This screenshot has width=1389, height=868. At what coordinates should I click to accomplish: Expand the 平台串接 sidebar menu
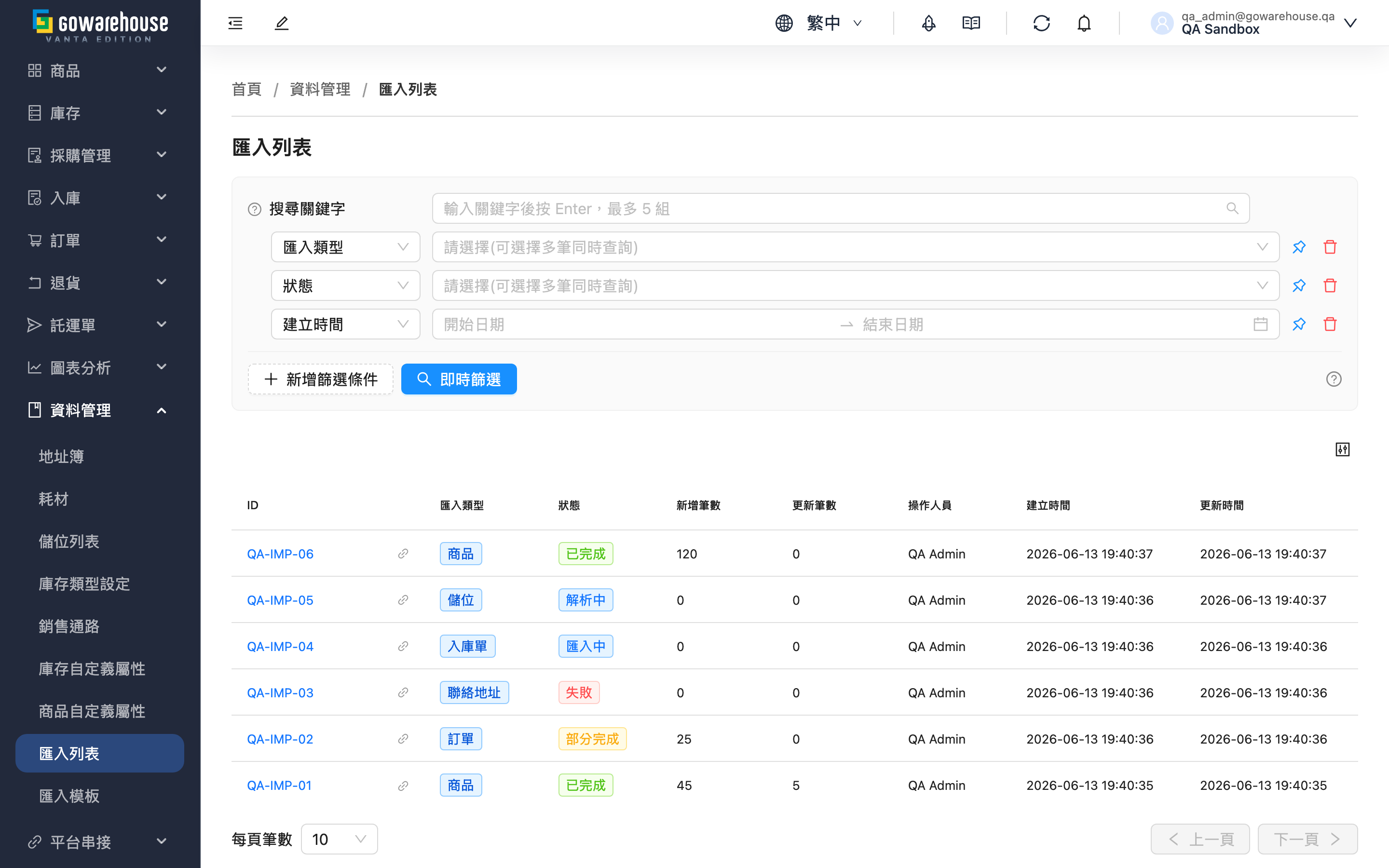tap(100, 841)
